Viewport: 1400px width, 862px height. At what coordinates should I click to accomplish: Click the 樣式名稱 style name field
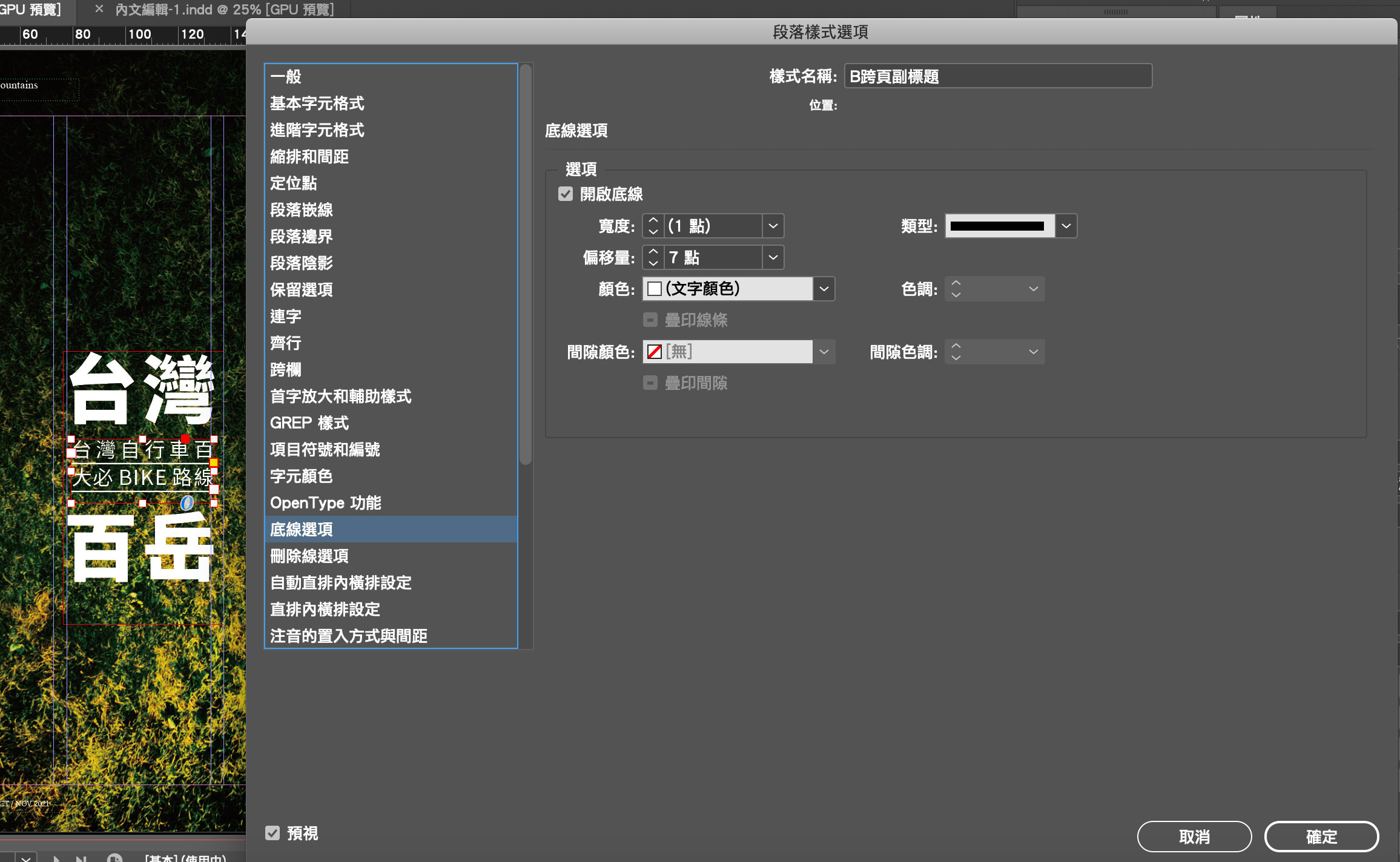[997, 76]
